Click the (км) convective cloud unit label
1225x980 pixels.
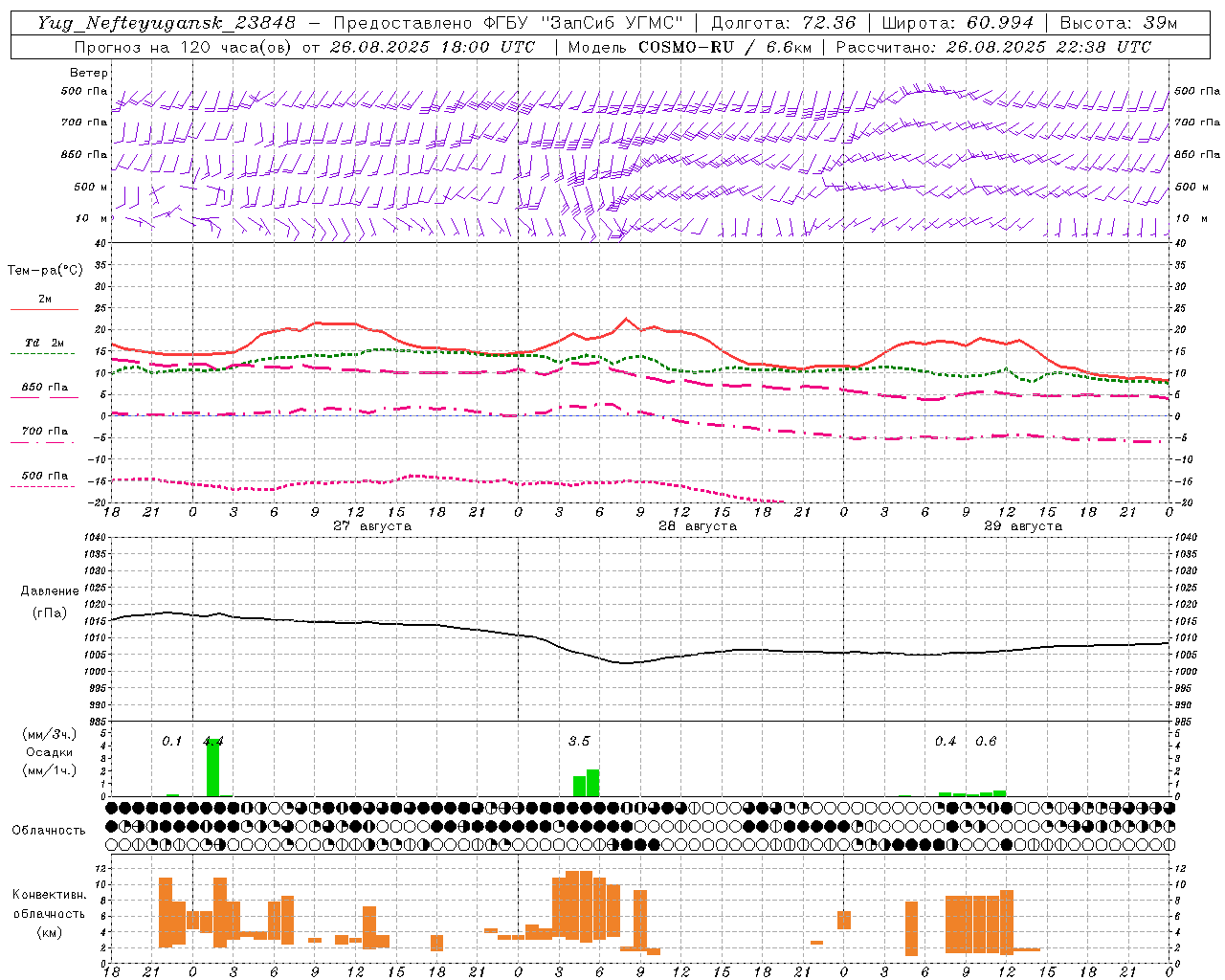point(49,932)
